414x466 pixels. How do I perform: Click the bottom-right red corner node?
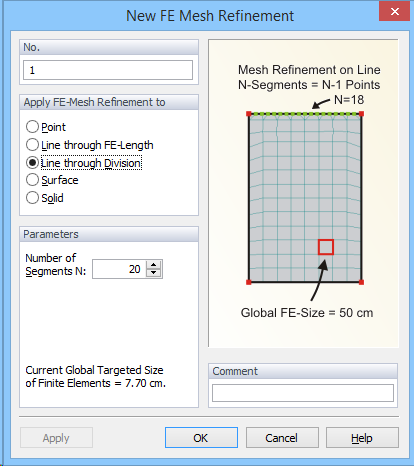[x=361, y=282]
